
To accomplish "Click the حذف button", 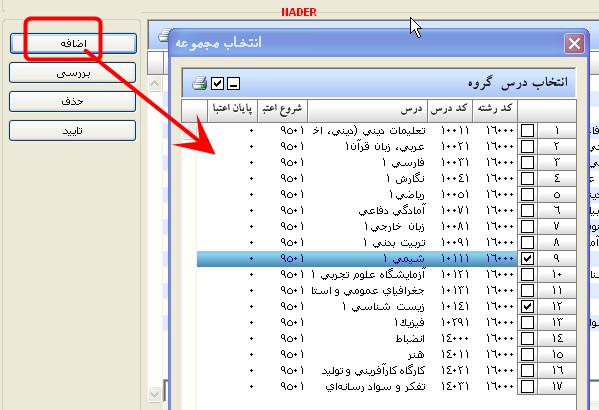I will [73, 102].
